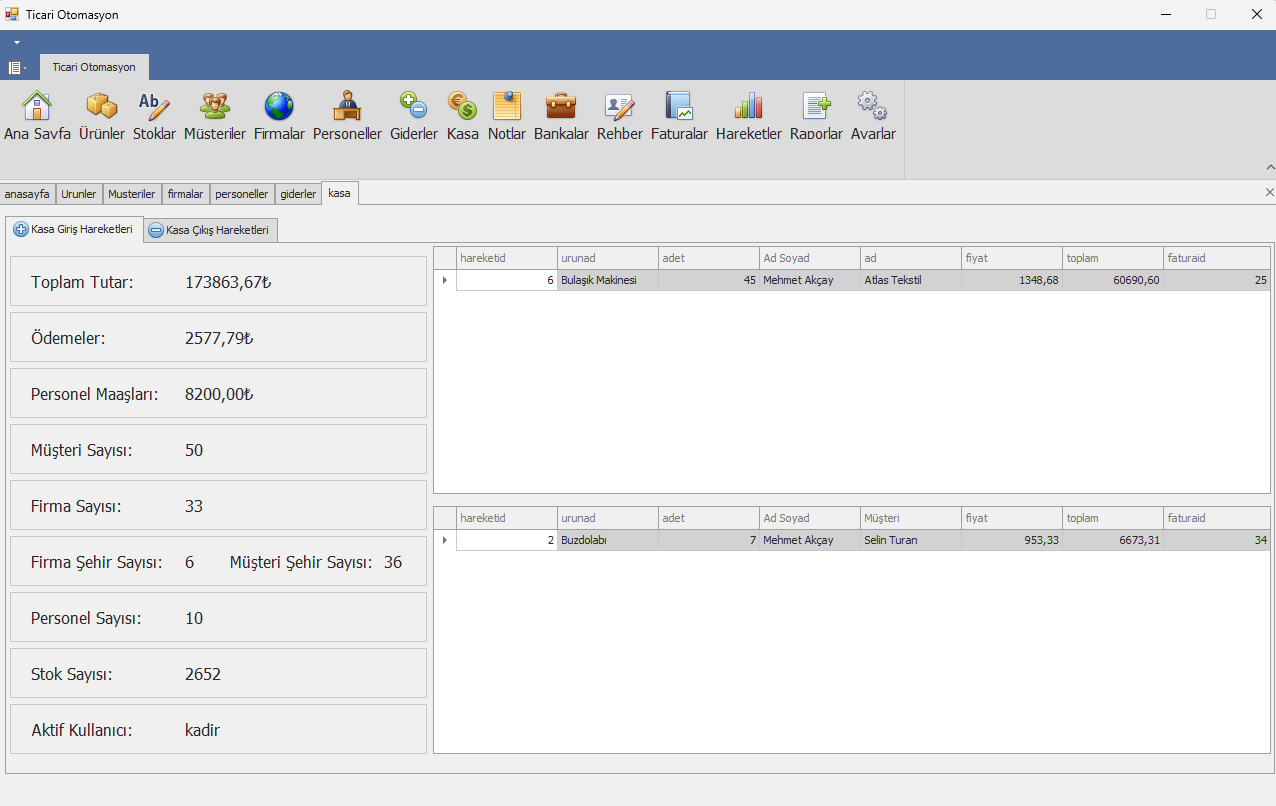Click the 953,33 fiyat cell
The image size is (1276, 806).
pos(1012,540)
